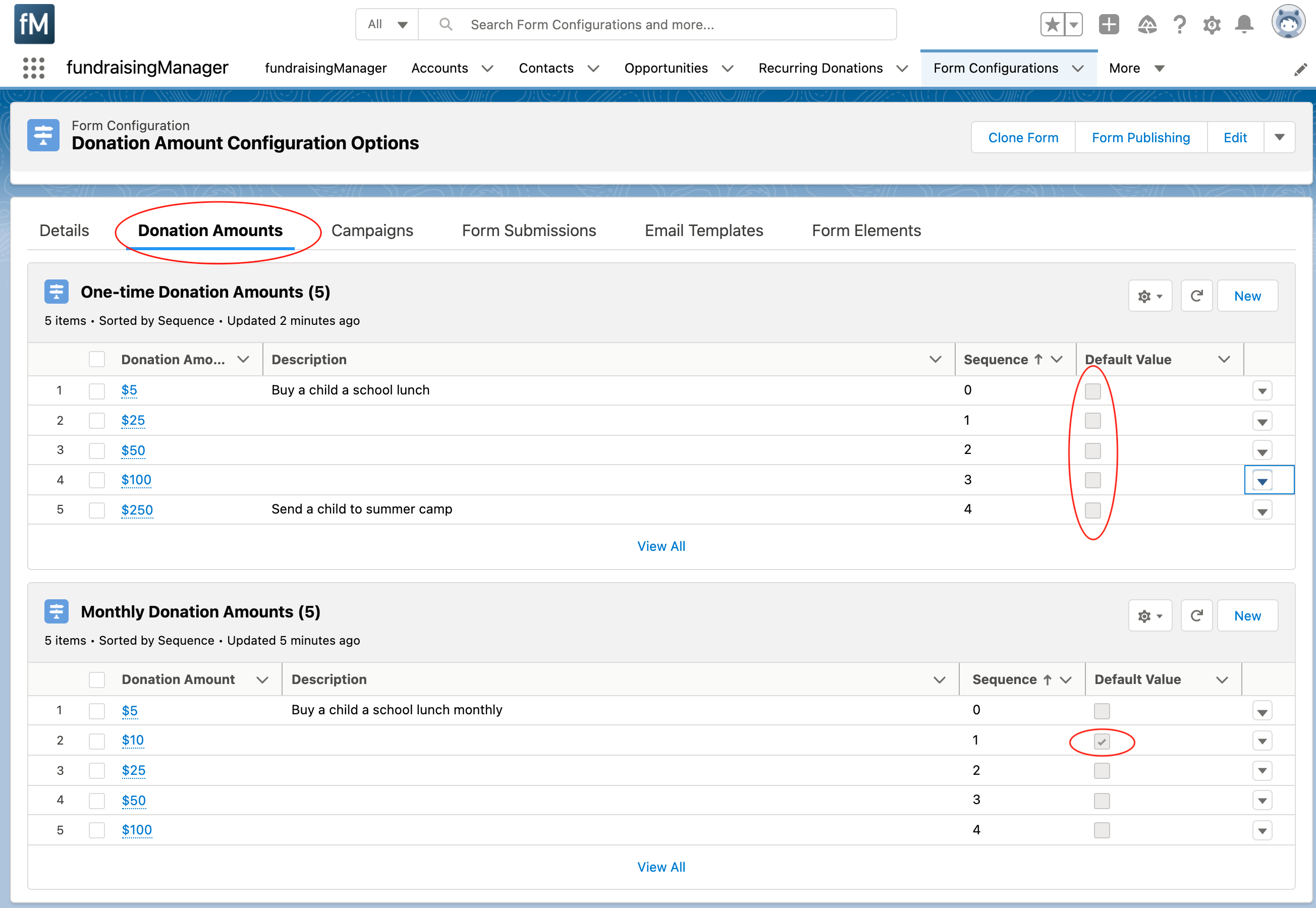Check the $250 one-time donation row
1316x908 pixels.
click(x=97, y=510)
